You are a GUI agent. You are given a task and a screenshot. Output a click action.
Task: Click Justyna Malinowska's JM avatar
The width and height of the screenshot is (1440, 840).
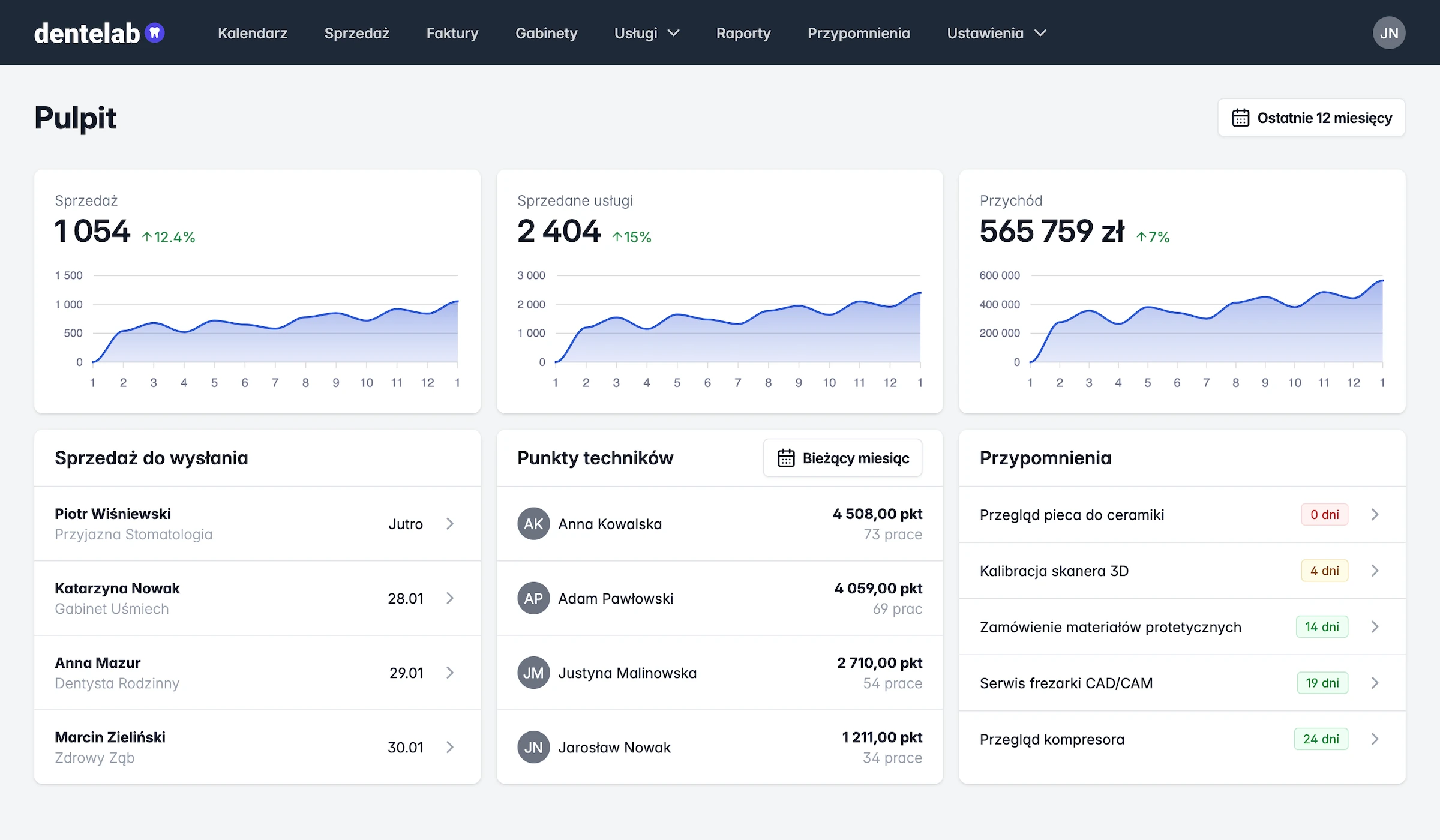pos(533,673)
